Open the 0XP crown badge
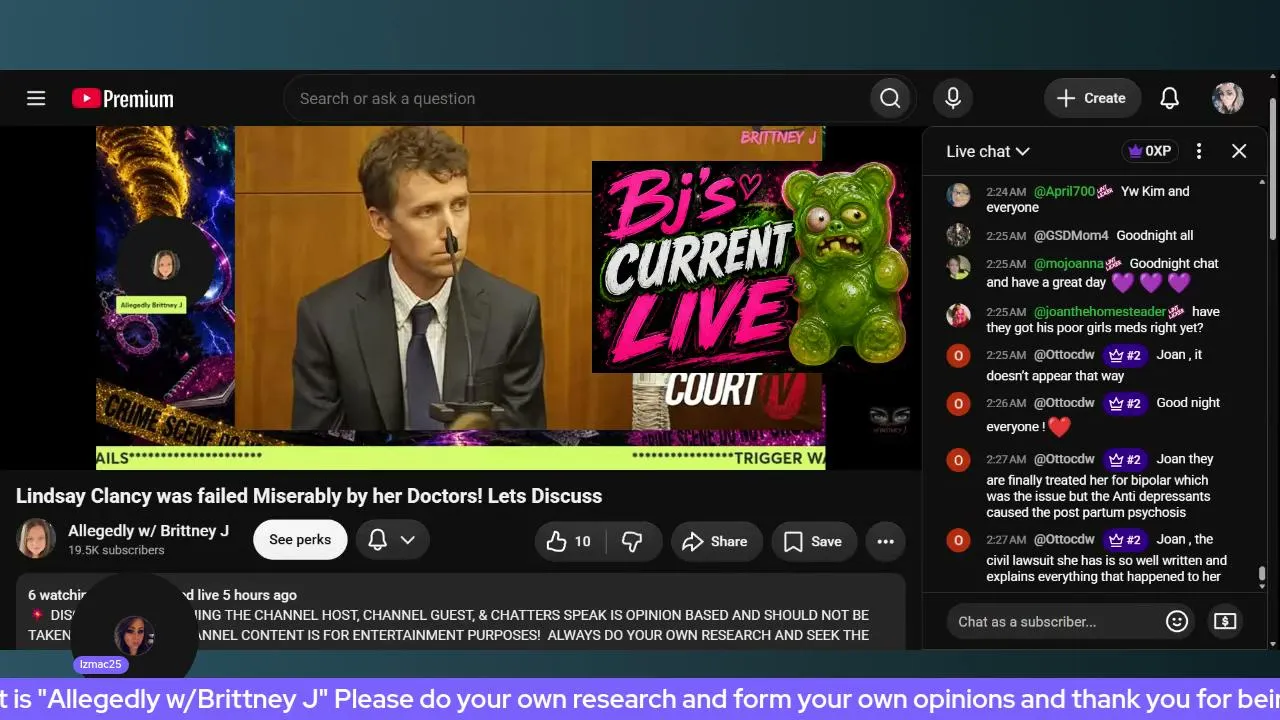The image size is (1280, 720). click(x=1150, y=151)
